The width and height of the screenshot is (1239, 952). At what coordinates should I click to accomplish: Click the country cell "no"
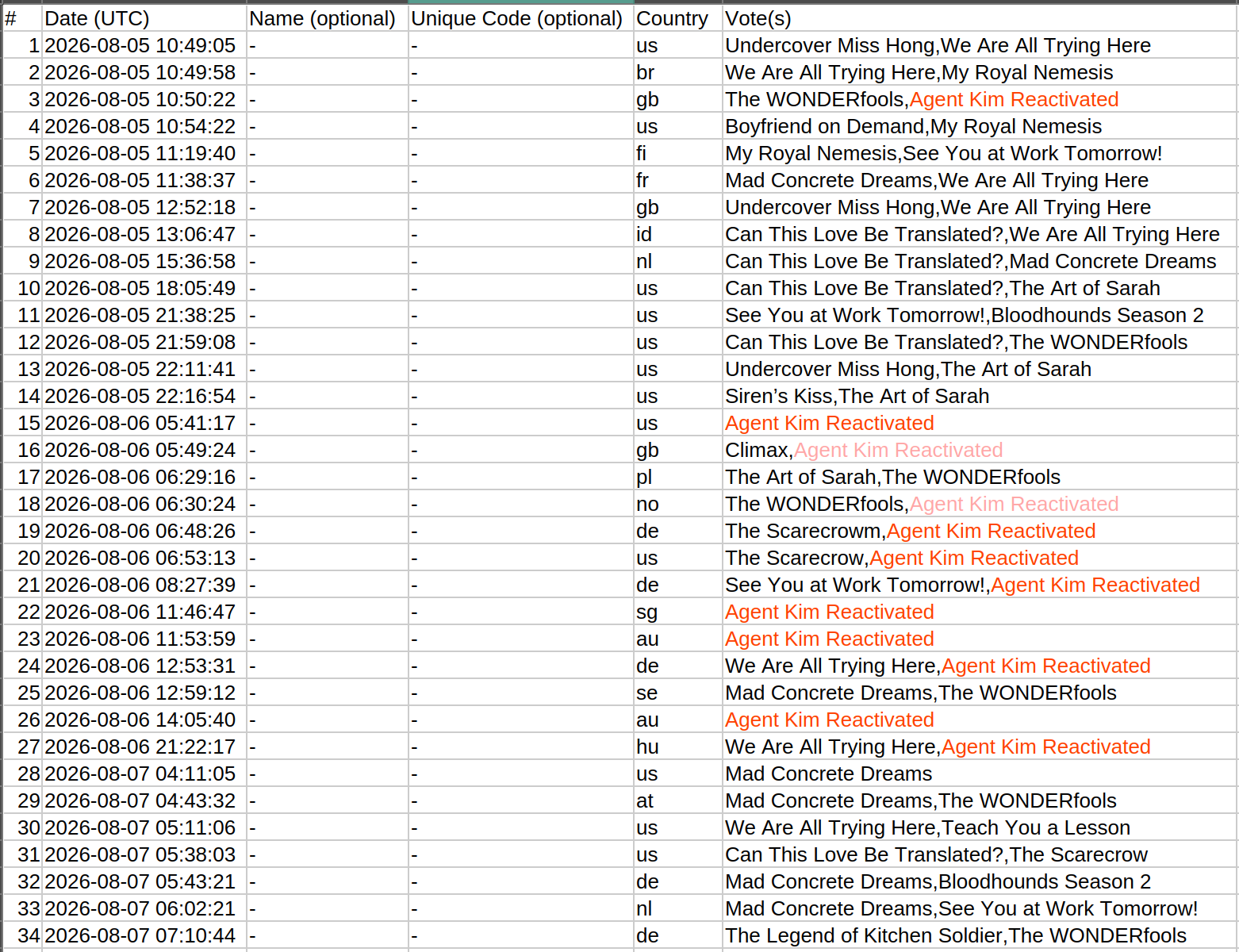[678, 504]
